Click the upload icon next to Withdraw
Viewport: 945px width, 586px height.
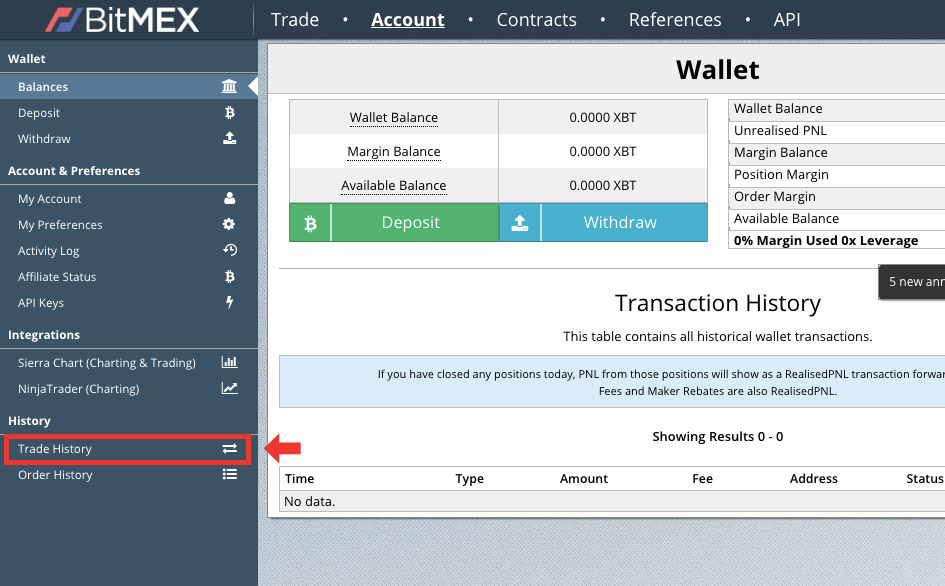[229, 139]
